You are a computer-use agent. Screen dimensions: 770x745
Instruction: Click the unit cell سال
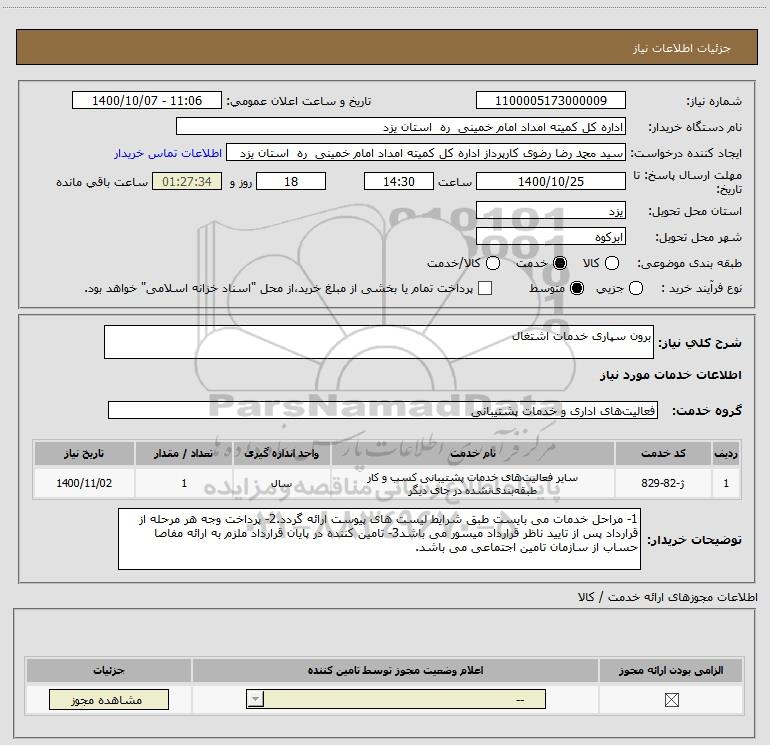click(x=281, y=483)
